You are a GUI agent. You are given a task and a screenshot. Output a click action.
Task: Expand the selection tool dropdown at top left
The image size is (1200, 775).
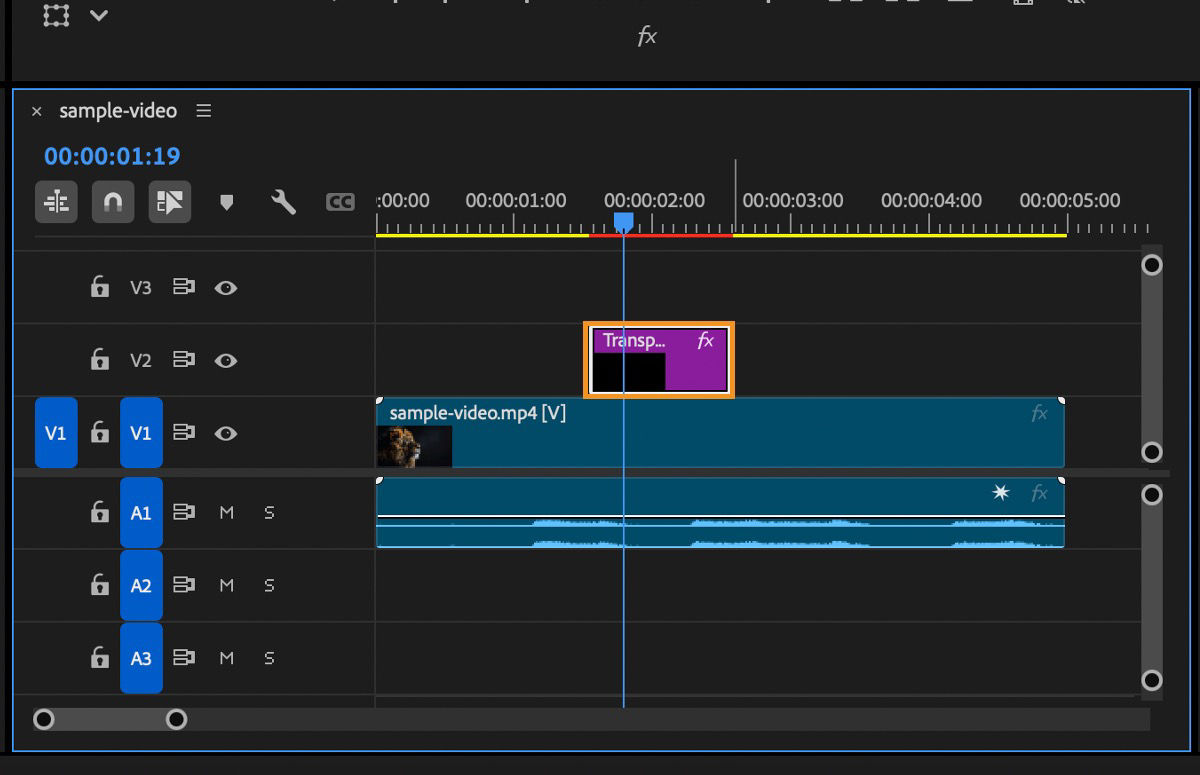click(96, 16)
